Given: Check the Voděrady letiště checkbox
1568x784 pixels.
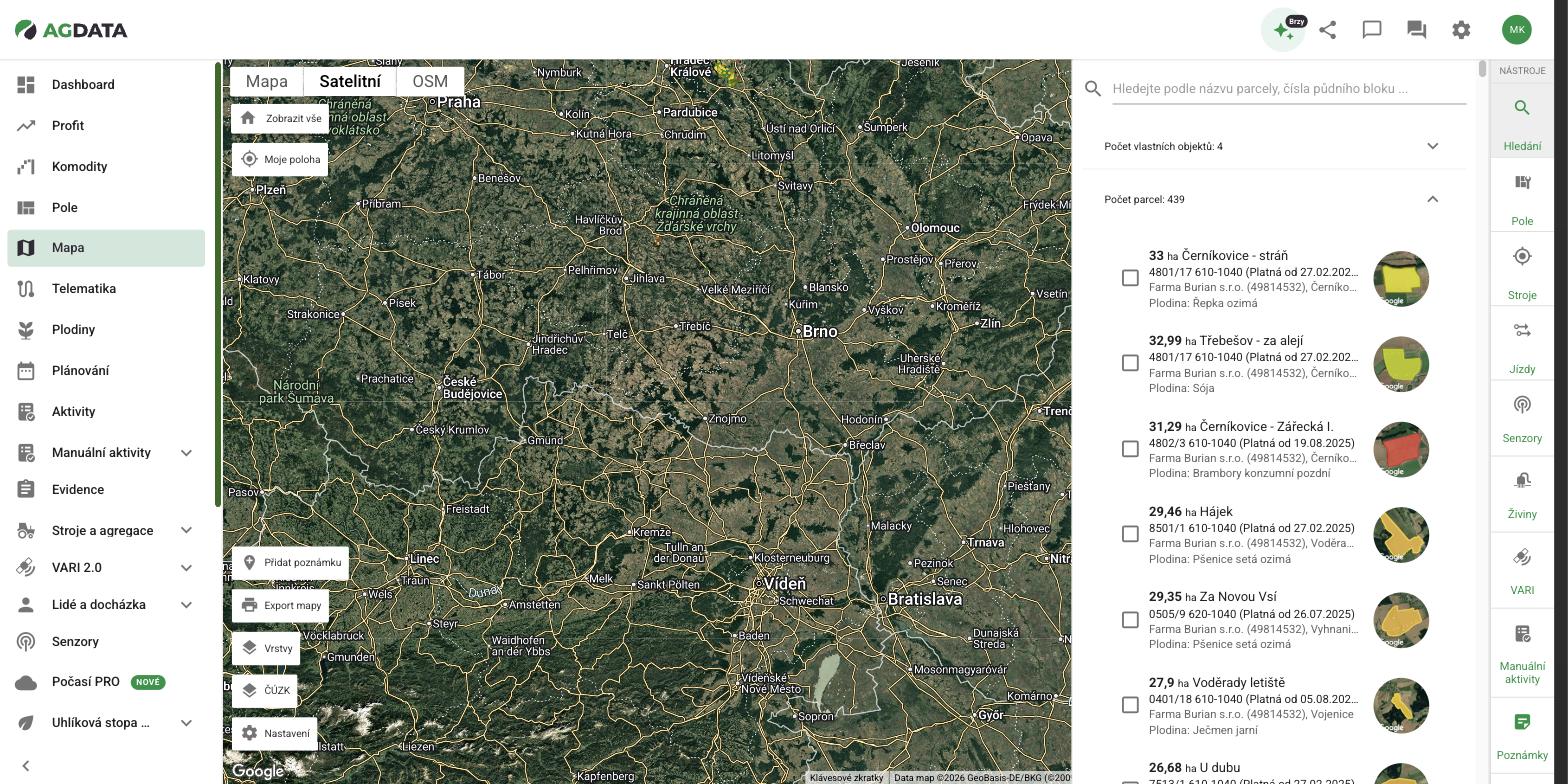Looking at the screenshot, I should 1130,705.
